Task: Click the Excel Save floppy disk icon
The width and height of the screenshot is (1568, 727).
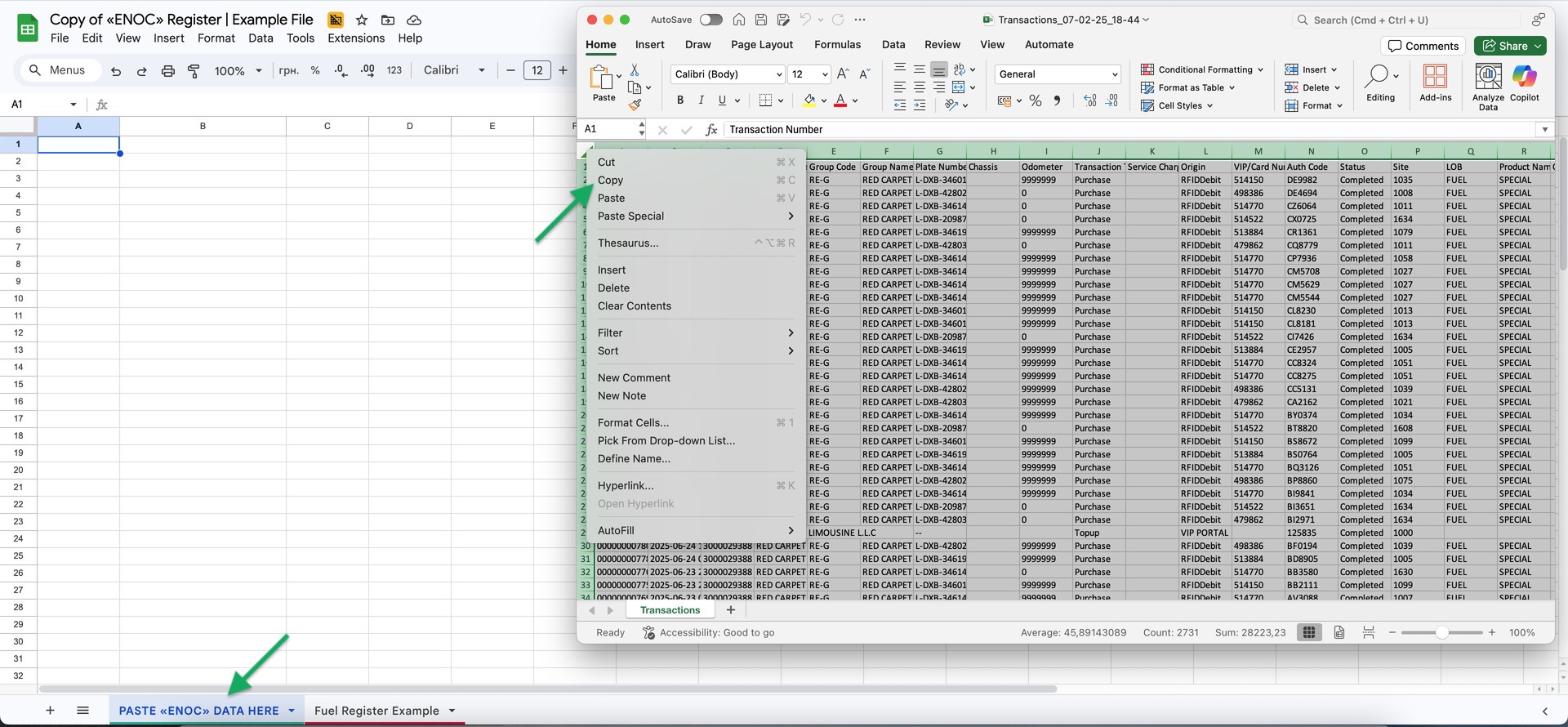Action: [761, 20]
